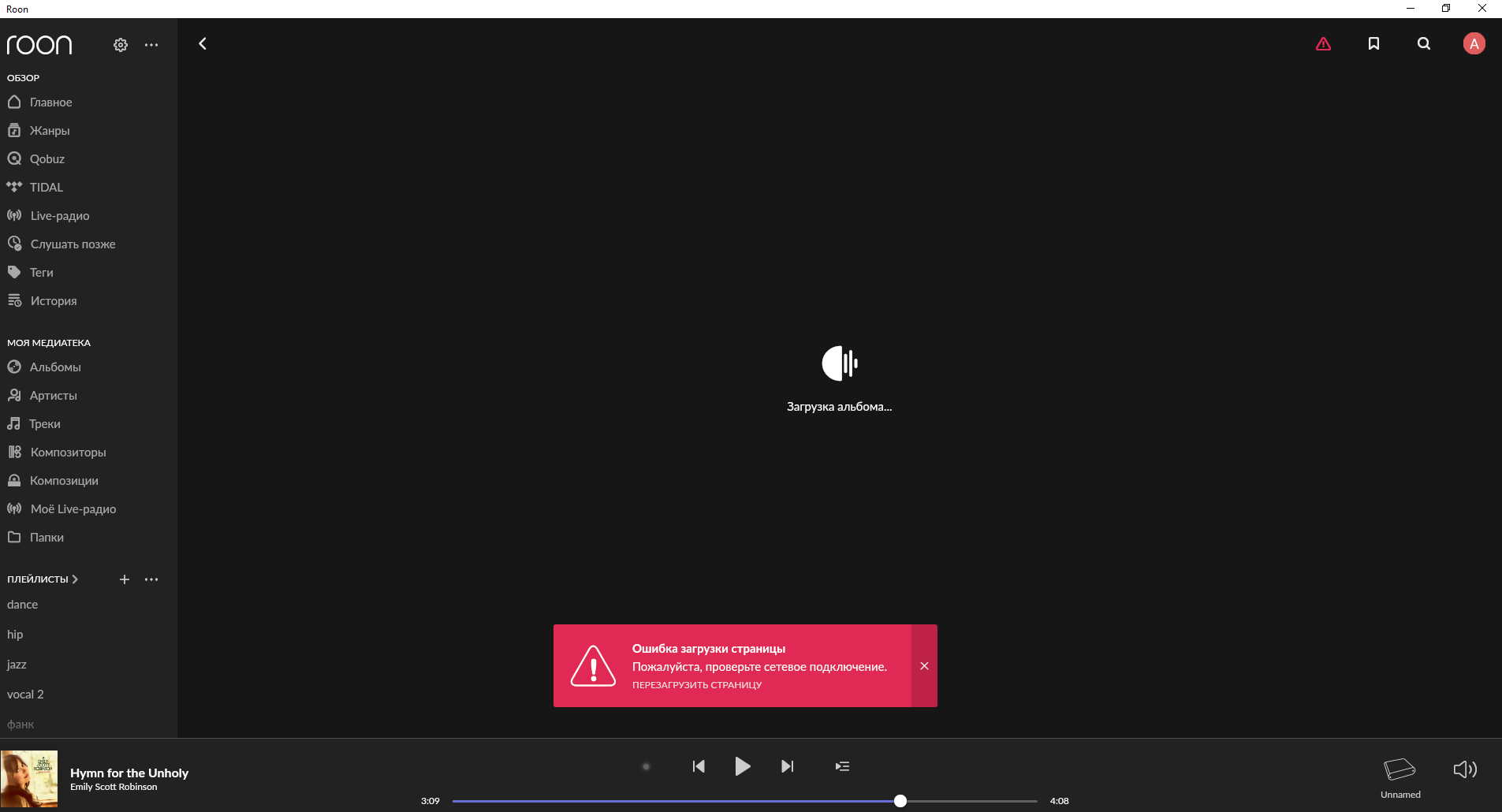Toggle the Roon Radio dot indicator

646,766
